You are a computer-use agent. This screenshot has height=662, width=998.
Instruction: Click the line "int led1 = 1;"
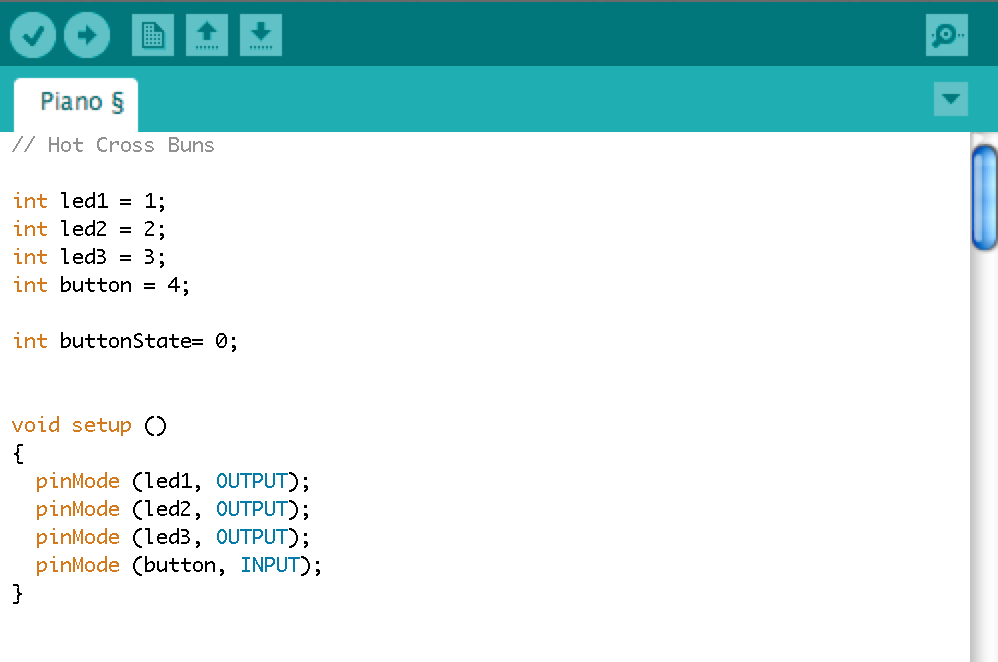pyautogui.click(x=89, y=201)
